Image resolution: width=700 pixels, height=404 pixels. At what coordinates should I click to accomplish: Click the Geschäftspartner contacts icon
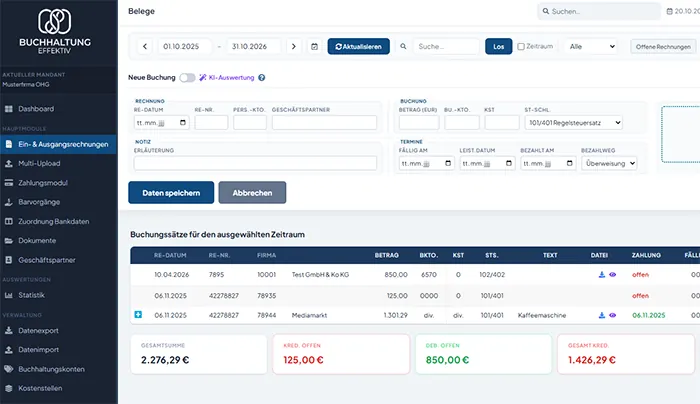[x=8, y=260]
